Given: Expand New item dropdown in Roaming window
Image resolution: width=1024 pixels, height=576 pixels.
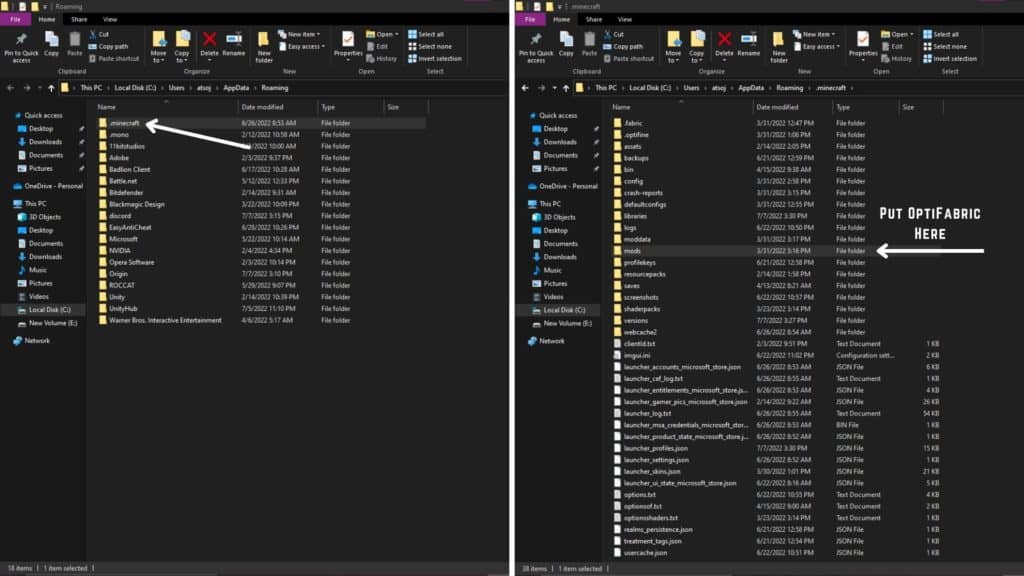Looking at the screenshot, I should click(303, 34).
